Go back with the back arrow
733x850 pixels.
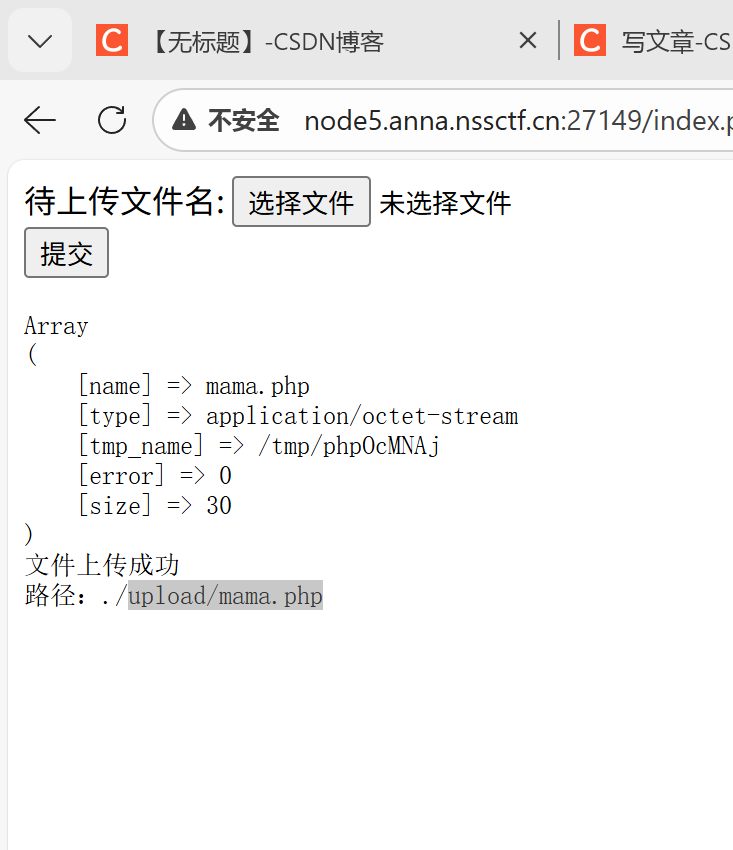[40, 121]
